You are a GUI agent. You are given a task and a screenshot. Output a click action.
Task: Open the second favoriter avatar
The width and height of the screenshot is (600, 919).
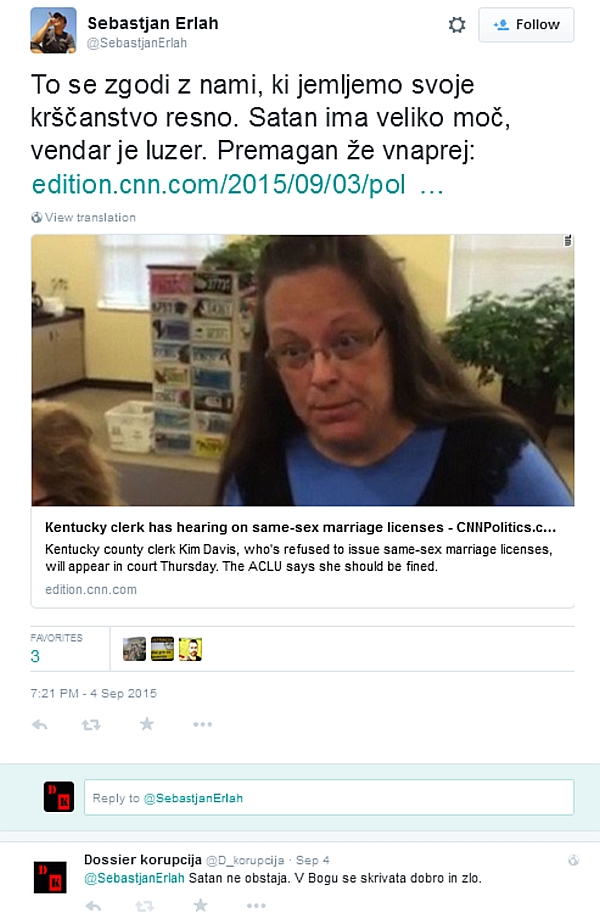click(162, 649)
